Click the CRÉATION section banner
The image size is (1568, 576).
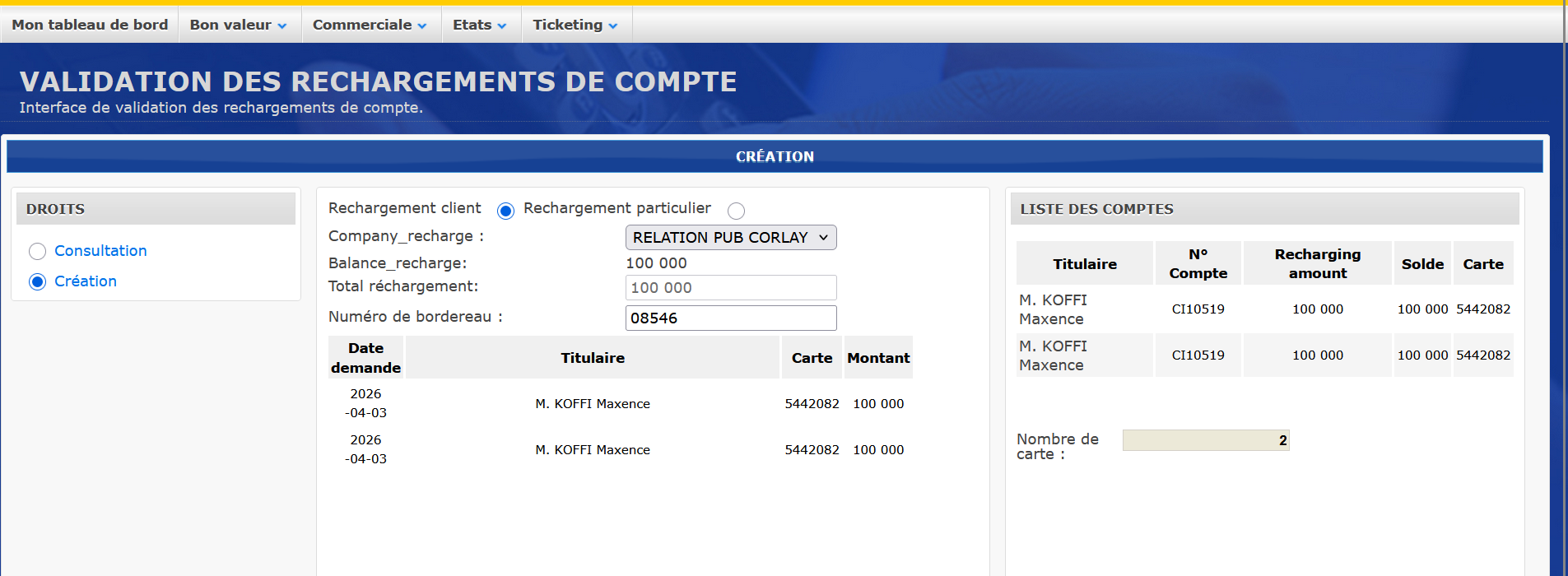pos(774,156)
